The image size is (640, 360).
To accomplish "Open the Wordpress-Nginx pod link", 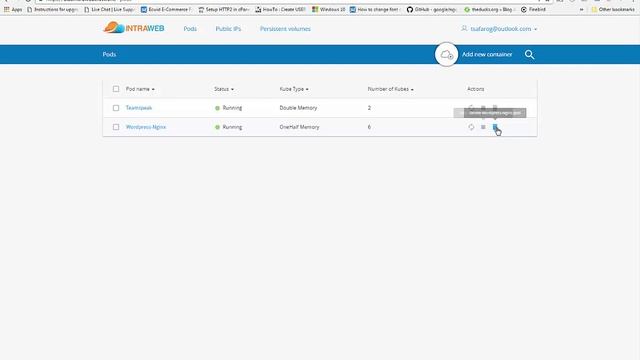I will [x=146, y=127].
